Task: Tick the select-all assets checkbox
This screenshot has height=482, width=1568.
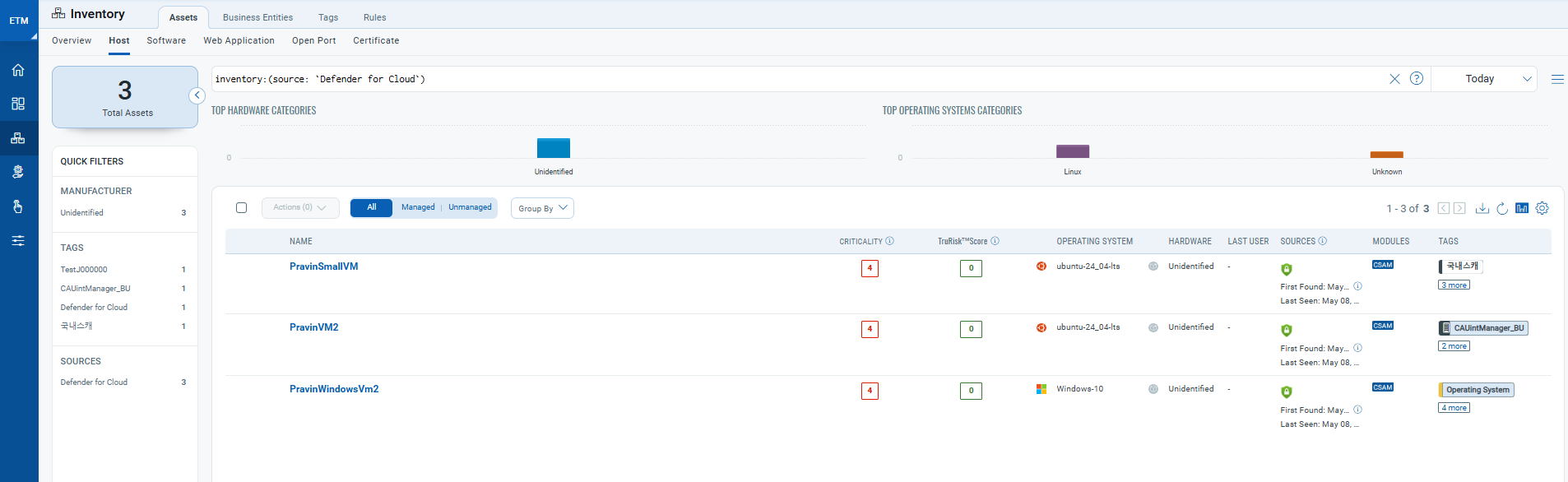Action: point(241,208)
